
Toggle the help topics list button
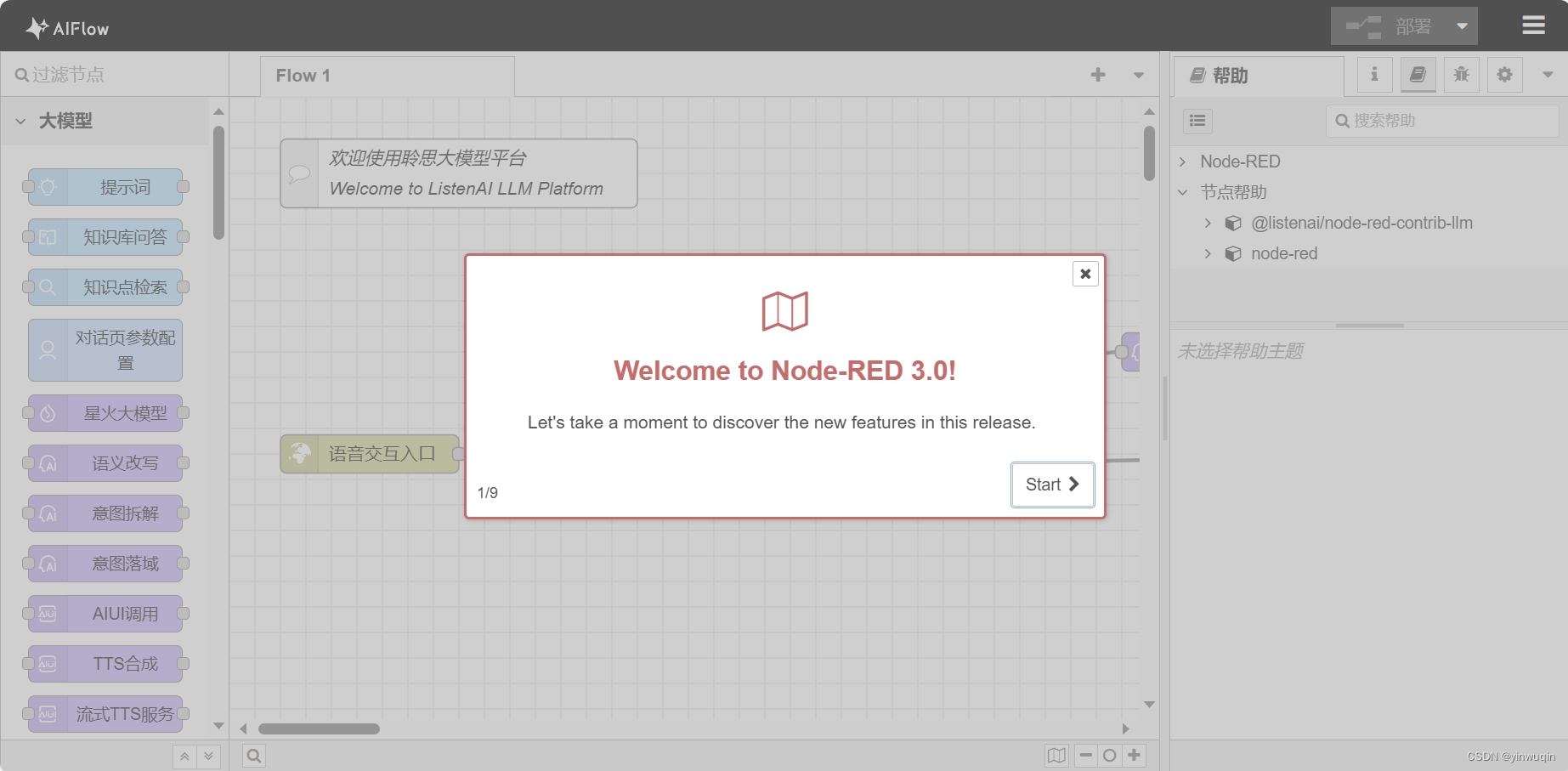coord(1197,121)
